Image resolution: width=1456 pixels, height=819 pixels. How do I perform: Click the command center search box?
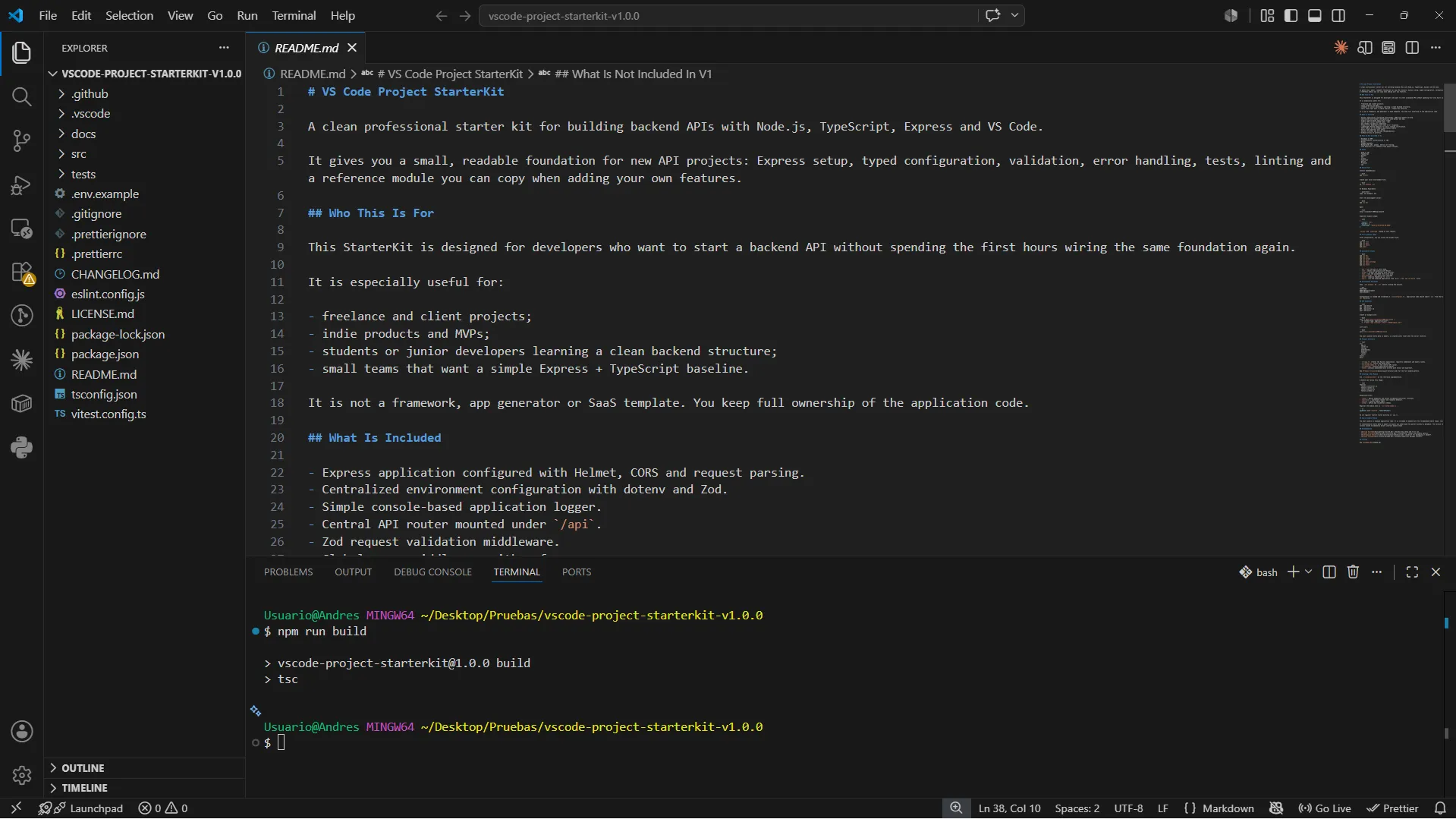(x=728, y=15)
